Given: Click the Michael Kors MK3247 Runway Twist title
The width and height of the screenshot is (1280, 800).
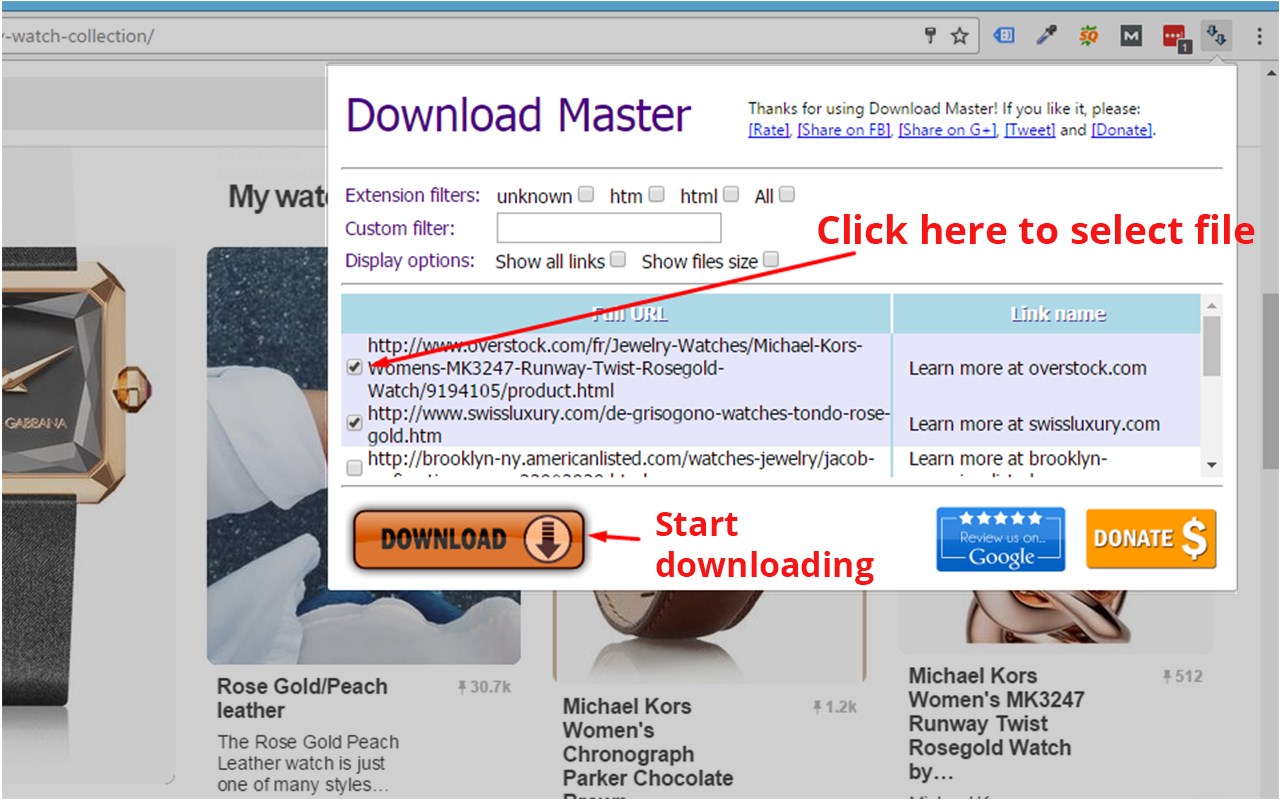Looking at the screenshot, I should pyautogui.click(x=996, y=724).
